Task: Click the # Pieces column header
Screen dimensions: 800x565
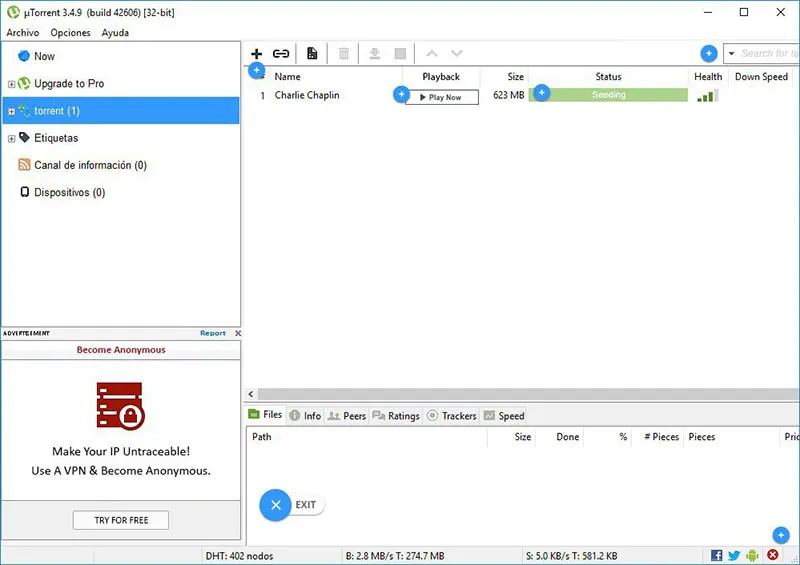Action: pos(661,437)
